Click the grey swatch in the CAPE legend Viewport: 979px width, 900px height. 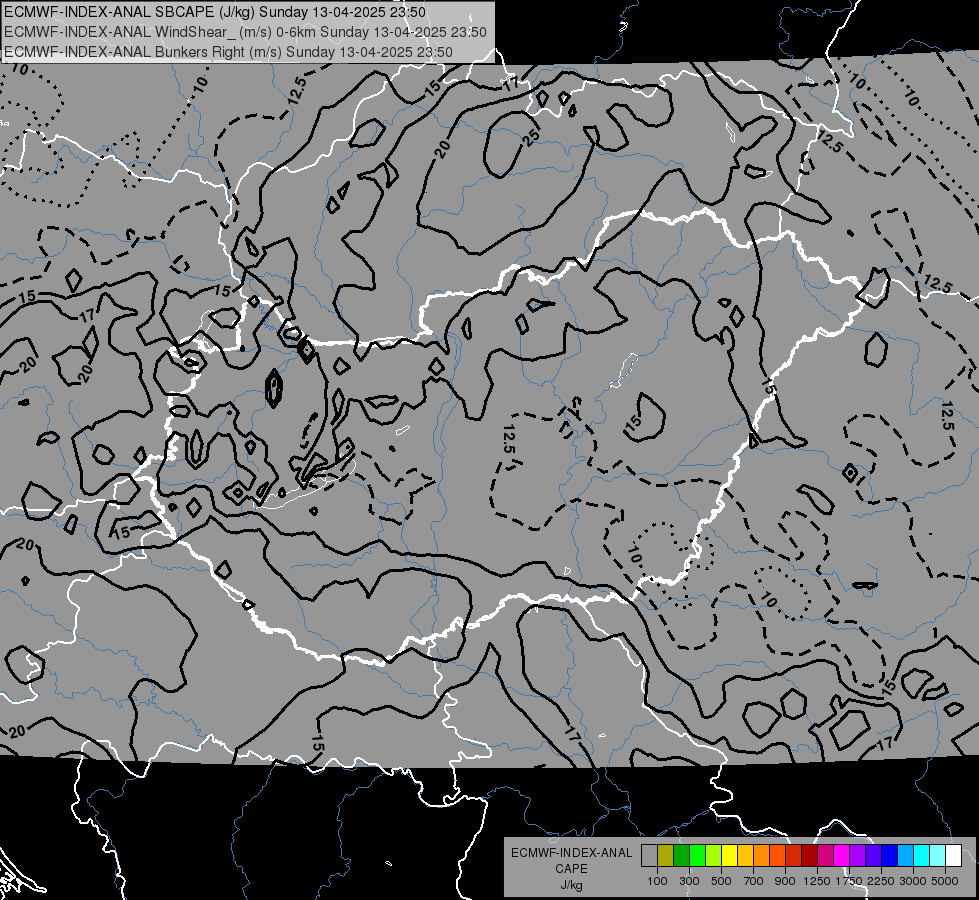click(649, 856)
